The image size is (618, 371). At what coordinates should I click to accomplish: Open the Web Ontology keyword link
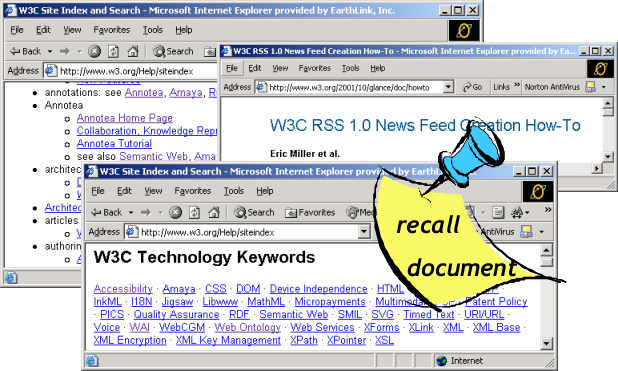[x=247, y=327]
